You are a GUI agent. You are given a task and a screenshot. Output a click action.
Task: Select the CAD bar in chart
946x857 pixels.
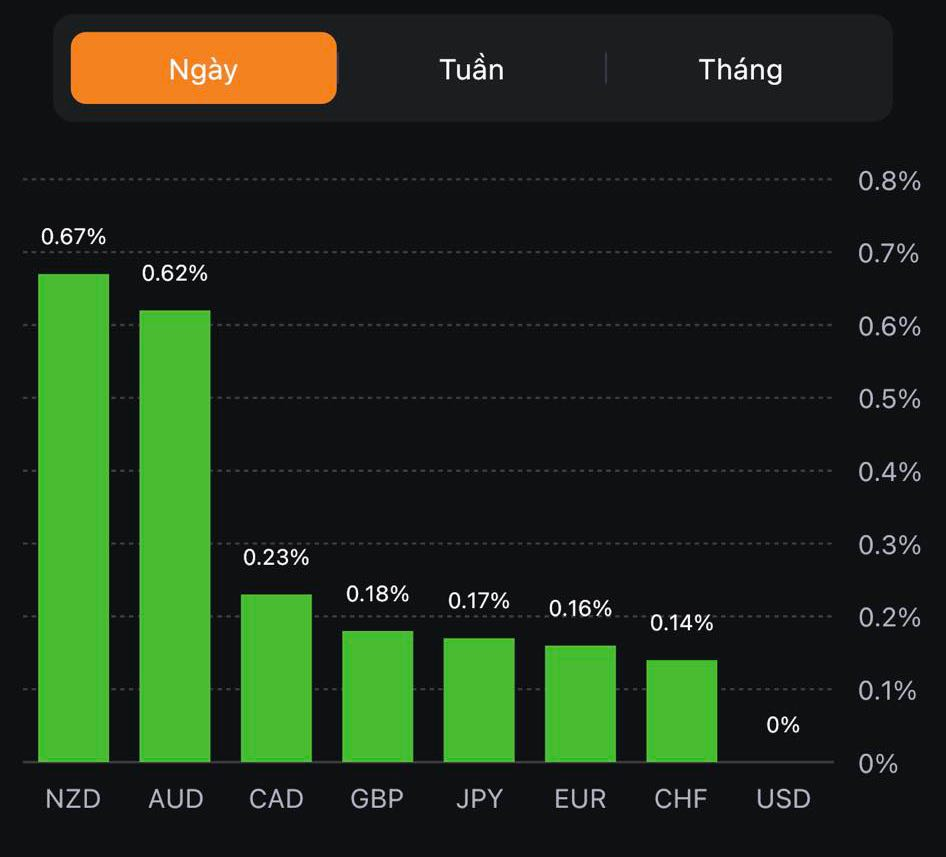coord(276,678)
